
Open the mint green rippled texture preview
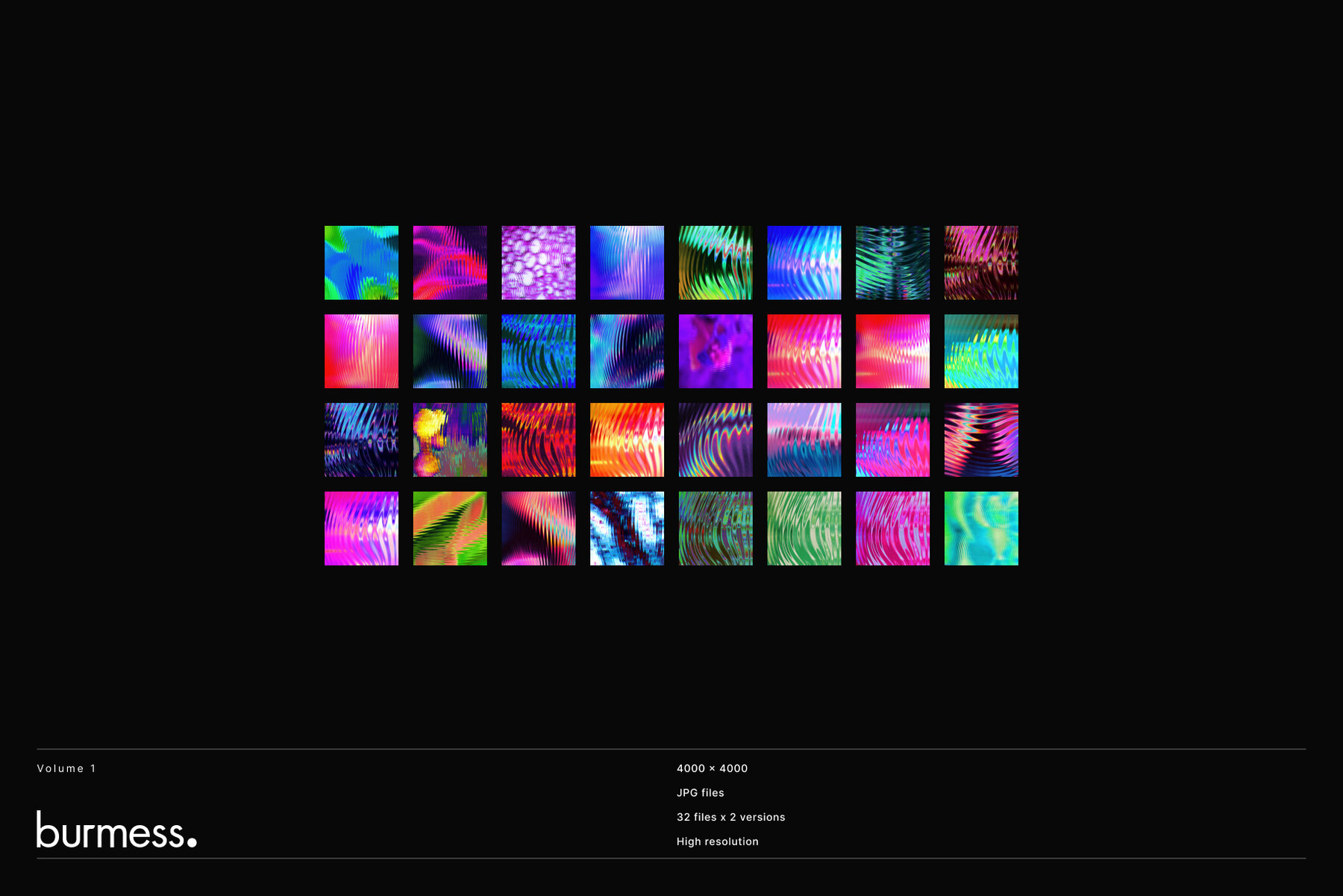(803, 527)
